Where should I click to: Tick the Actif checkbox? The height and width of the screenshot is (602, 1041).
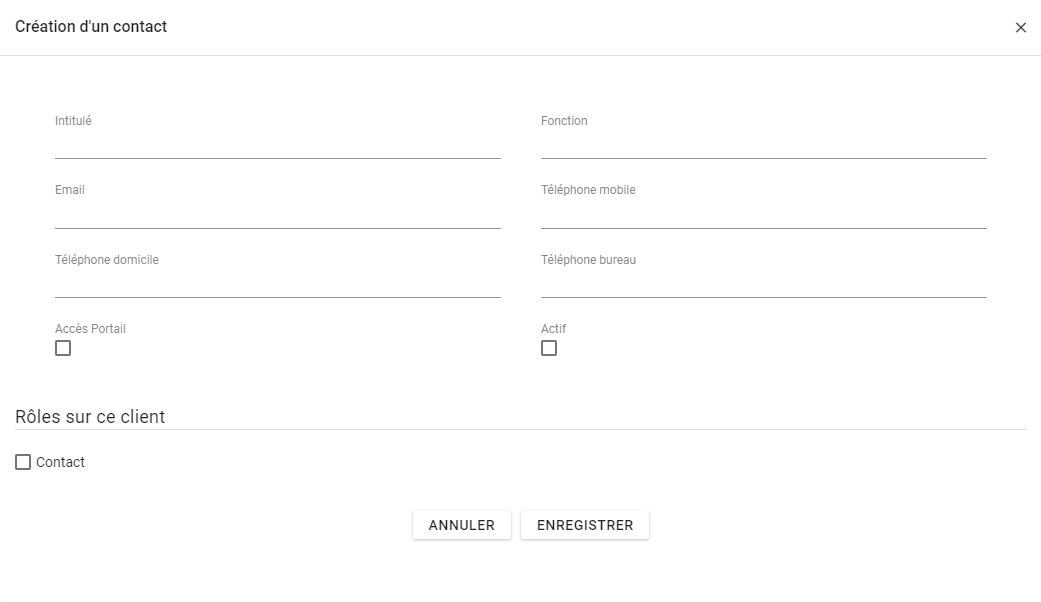tap(549, 348)
